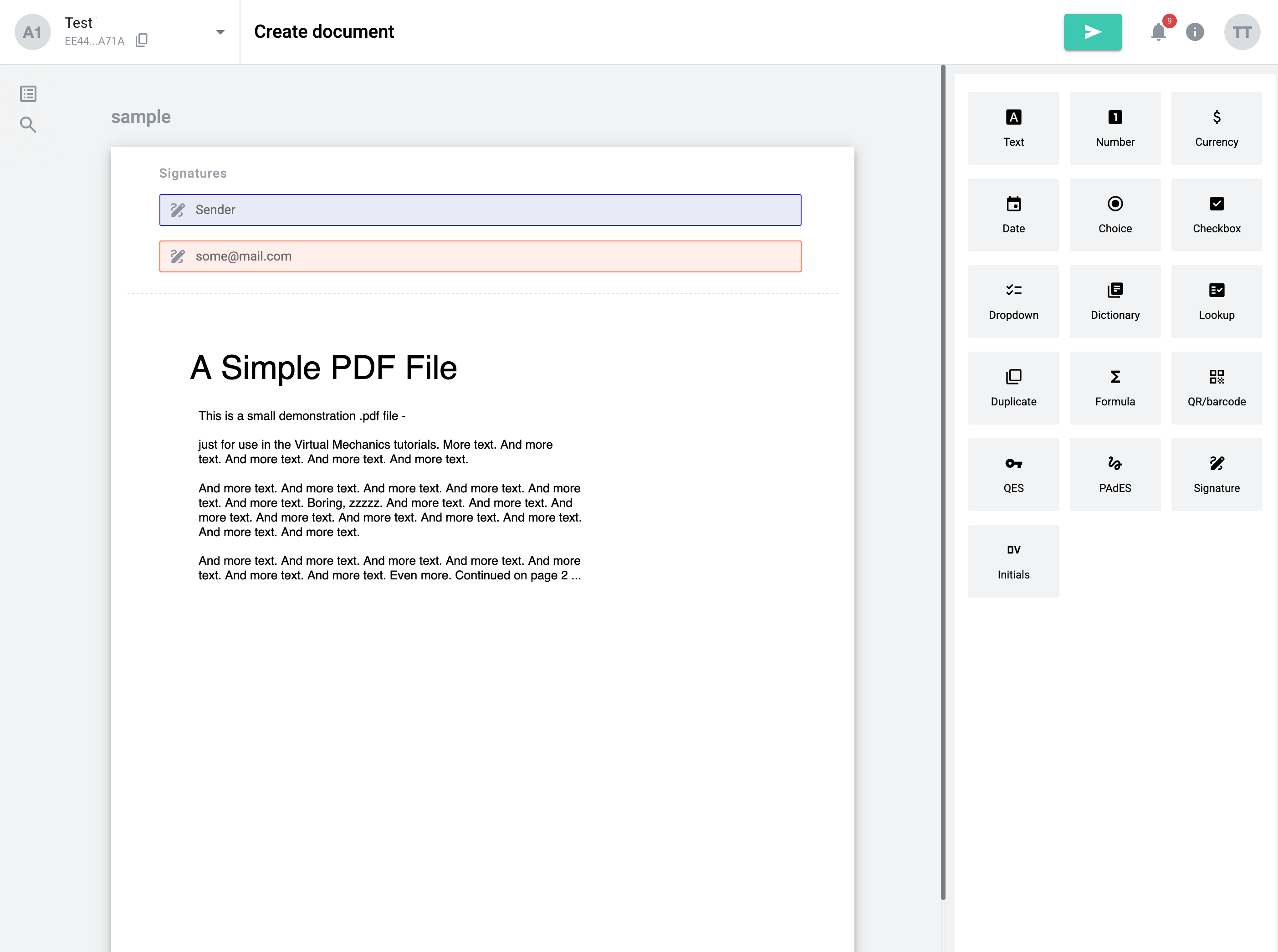Screen dimensions: 1278x952
Task: Open the notifications bell
Action: point(1158,32)
